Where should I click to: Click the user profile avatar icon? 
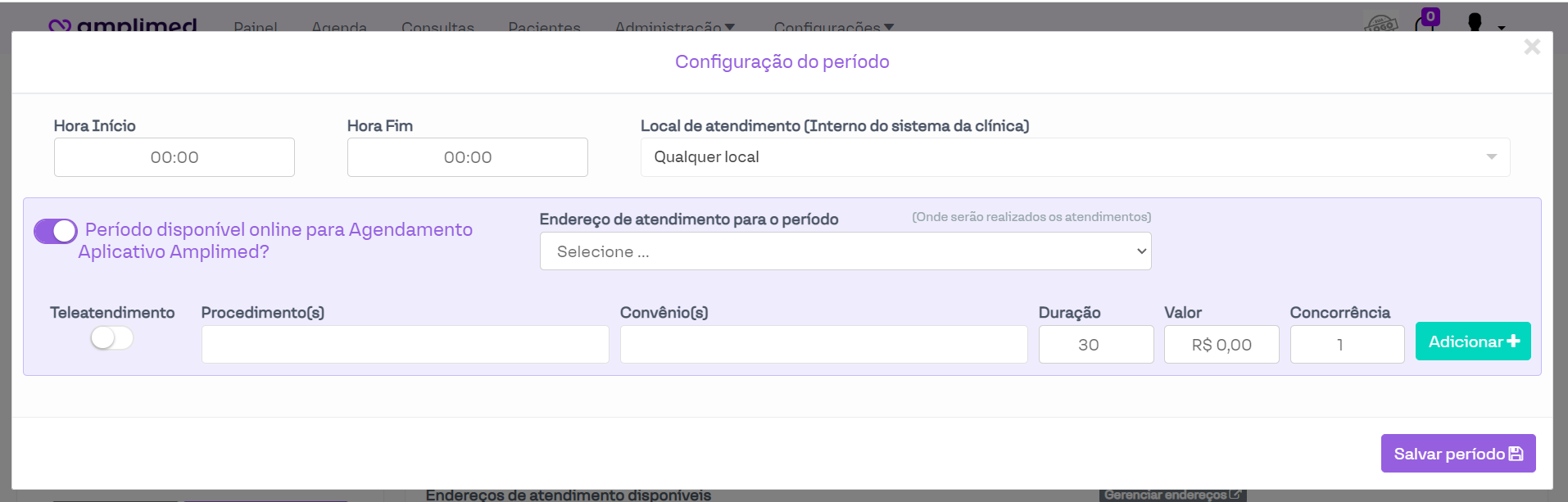click(1475, 23)
